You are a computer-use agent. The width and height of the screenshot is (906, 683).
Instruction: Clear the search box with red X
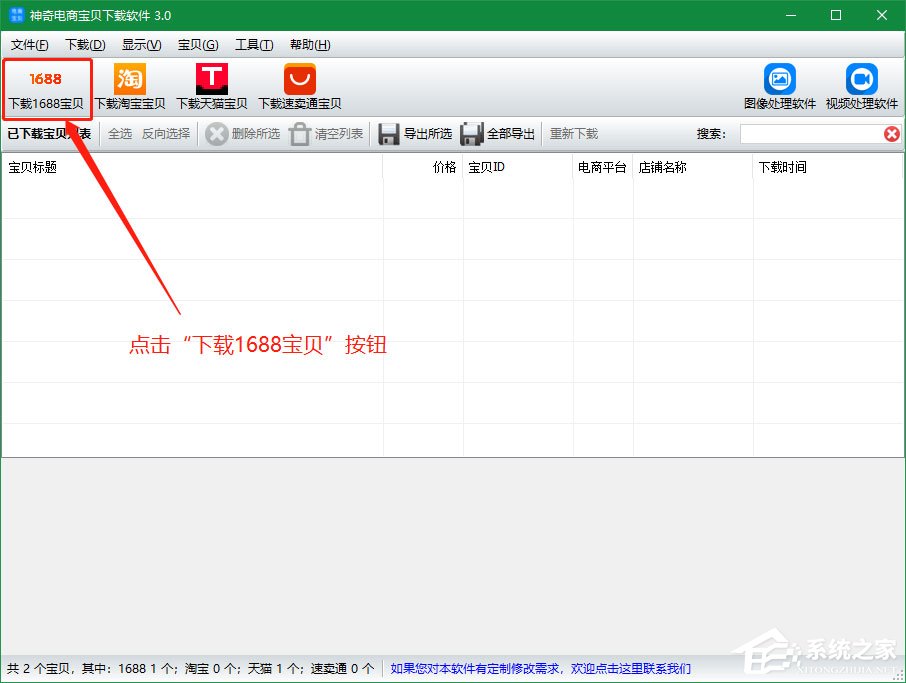pyautogui.click(x=892, y=133)
